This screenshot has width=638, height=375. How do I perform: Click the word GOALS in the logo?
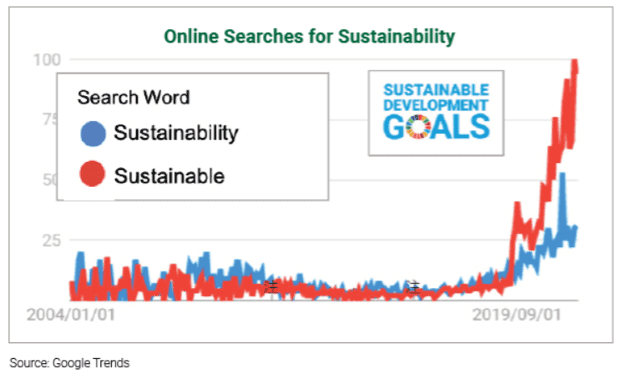[x=436, y=127]
